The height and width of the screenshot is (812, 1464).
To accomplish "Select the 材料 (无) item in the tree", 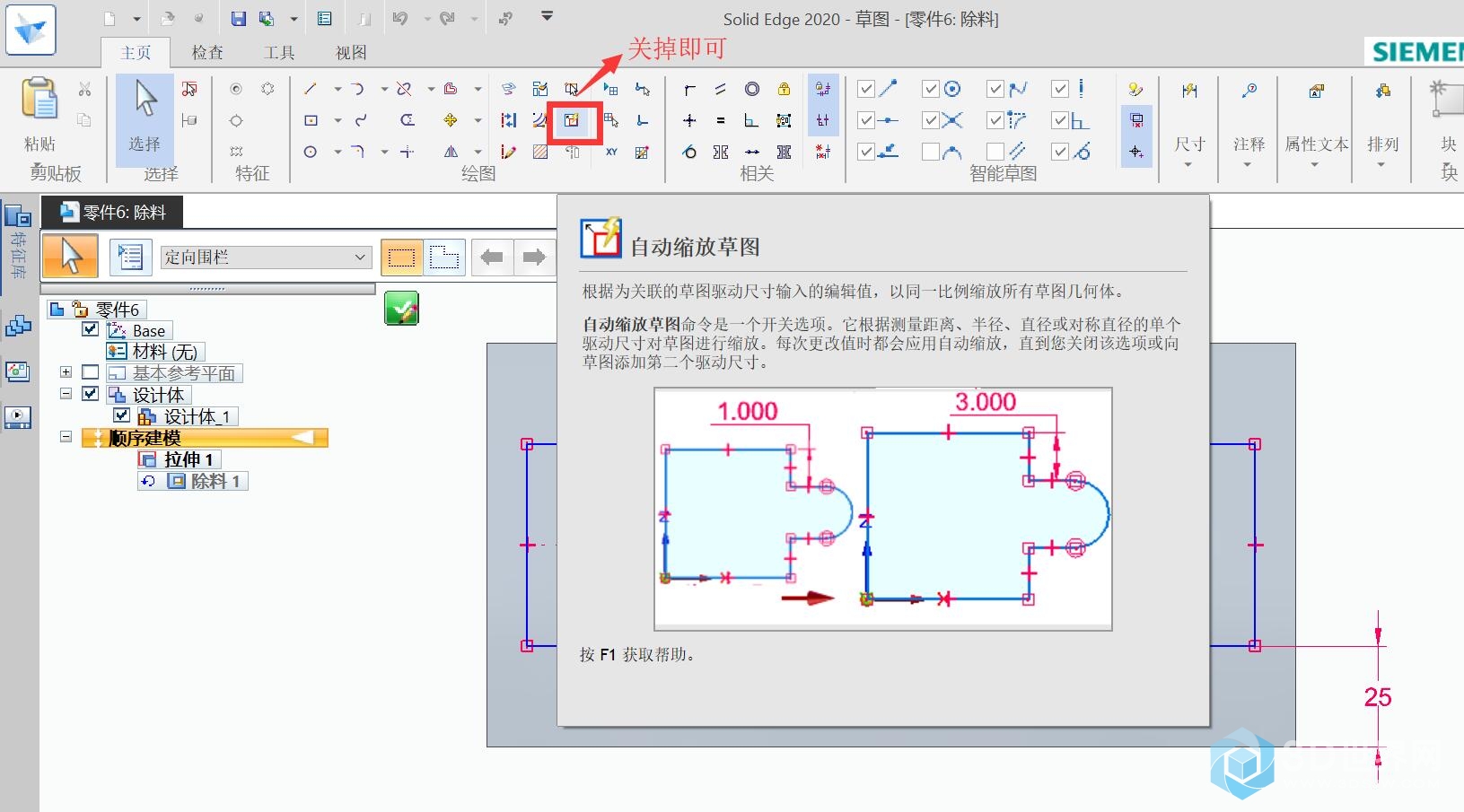I will [x=155, y=352].
